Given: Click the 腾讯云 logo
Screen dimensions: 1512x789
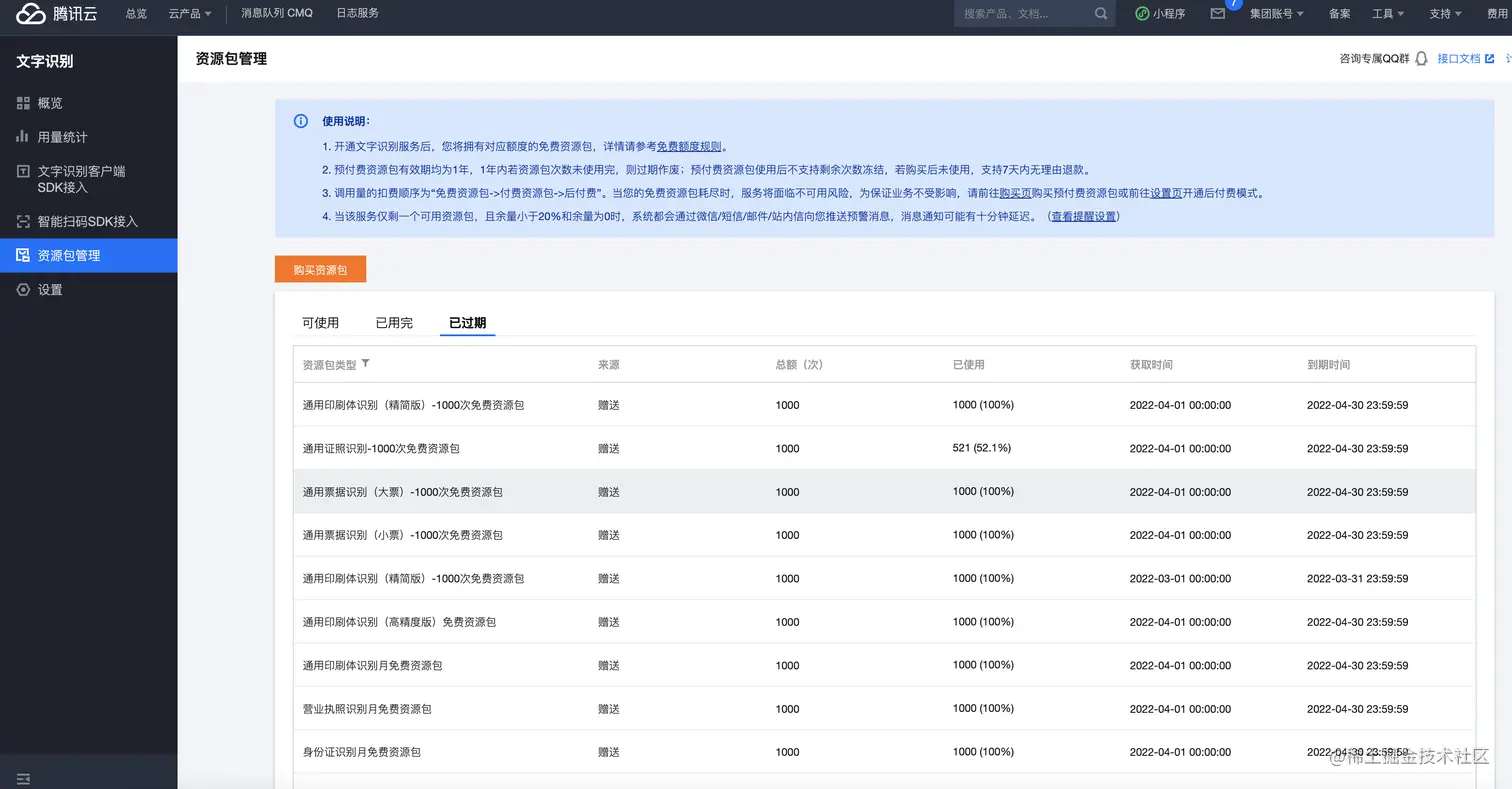Looking at the screenshot, I should pos(57,14).
